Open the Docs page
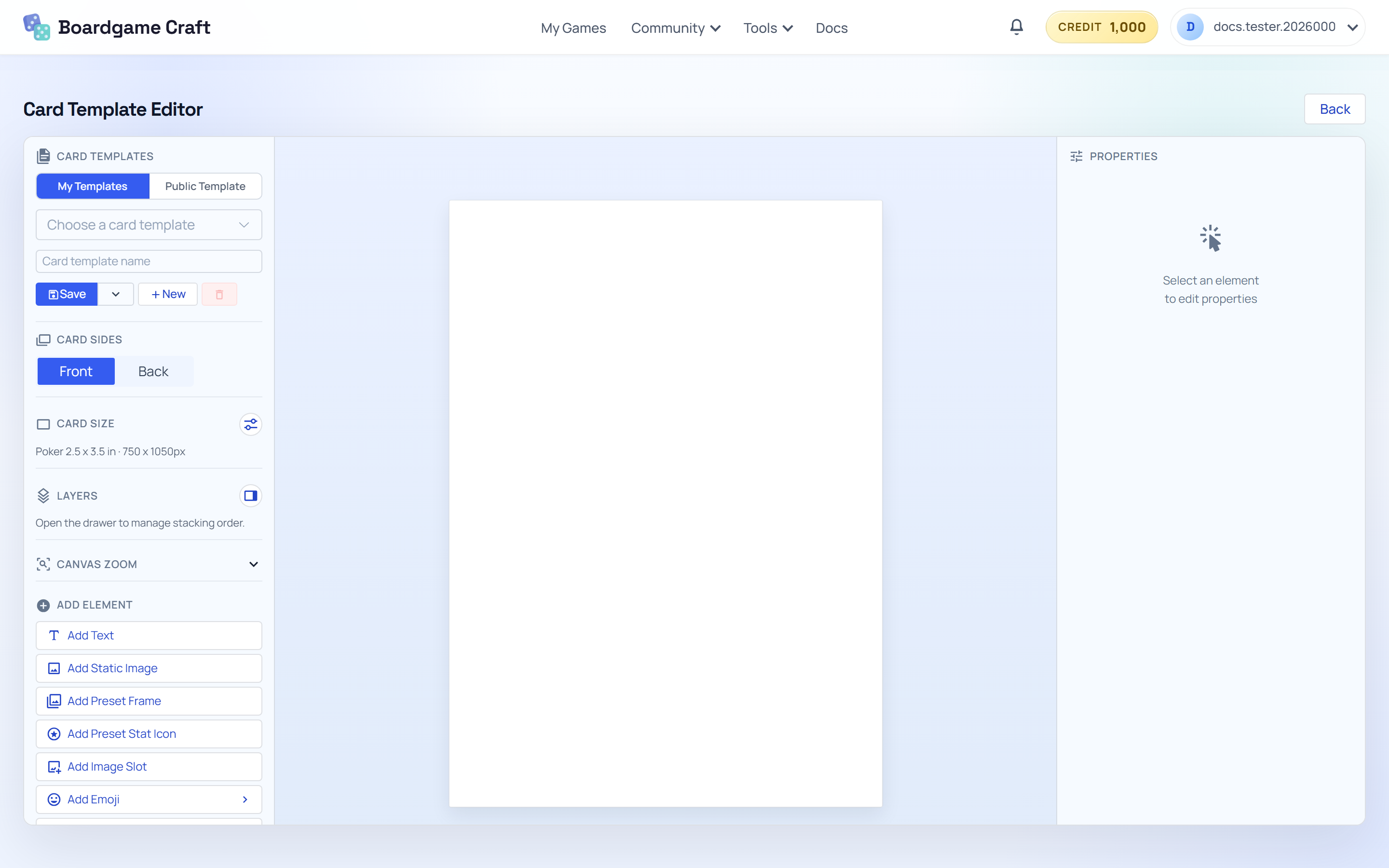 click(831, 27)
